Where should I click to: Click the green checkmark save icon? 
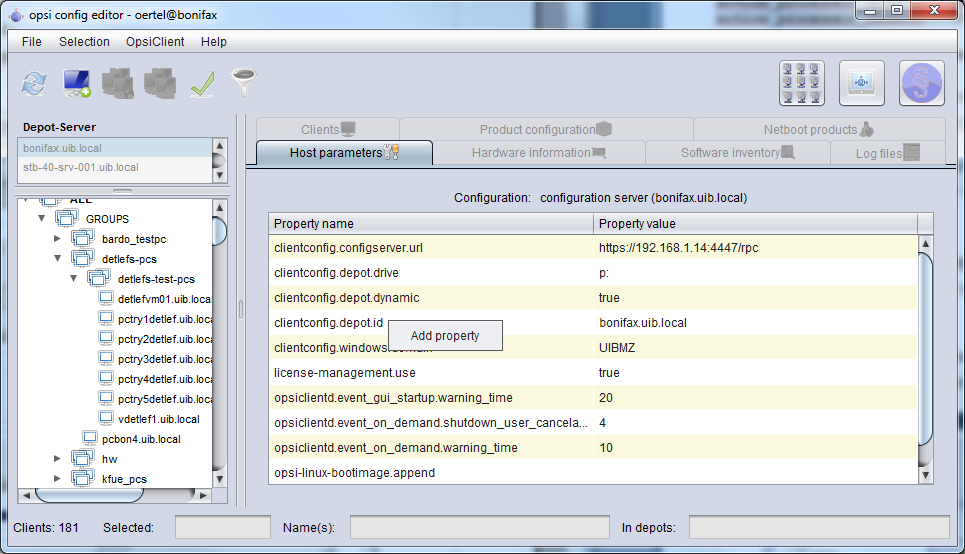pyautogui.click(x=202, y=84)
